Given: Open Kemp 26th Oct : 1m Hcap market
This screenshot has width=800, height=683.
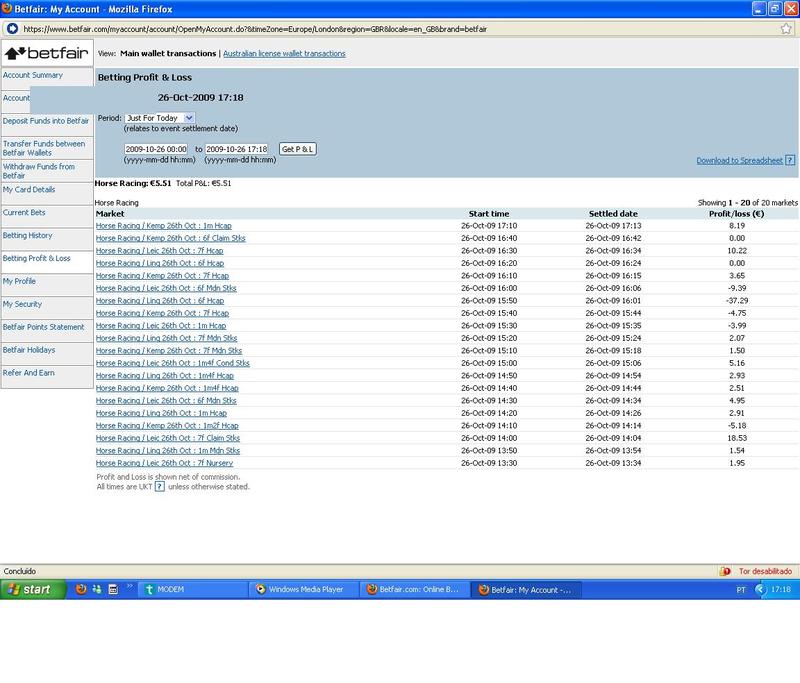Looking at the screenshot, I should 164,225.
